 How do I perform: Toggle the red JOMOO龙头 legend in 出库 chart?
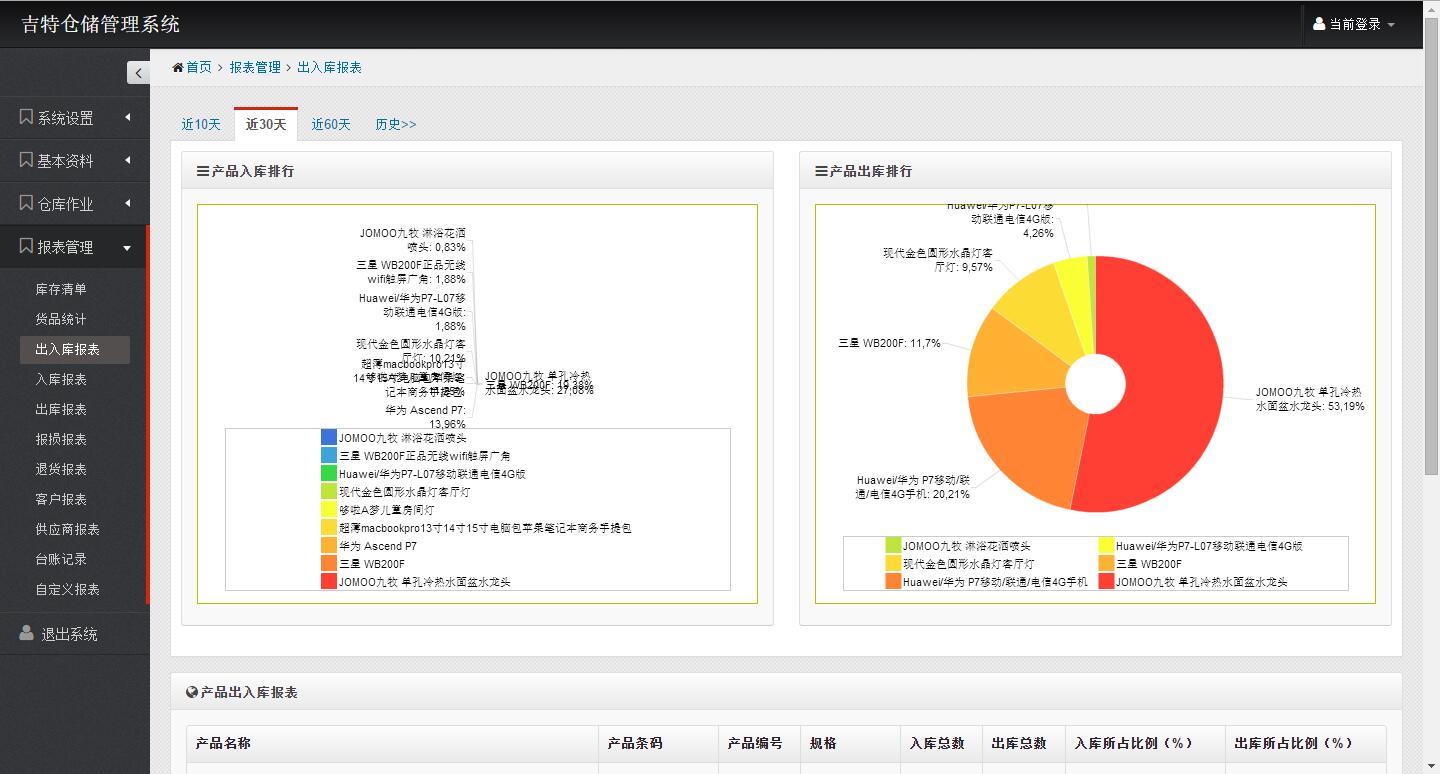coord(1106,581)
